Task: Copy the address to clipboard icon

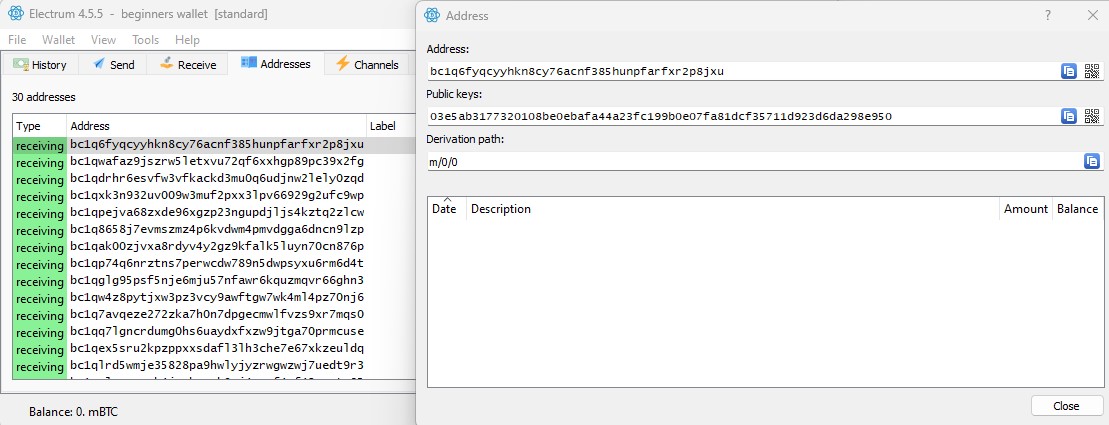Action: [x=1069, y=71]
